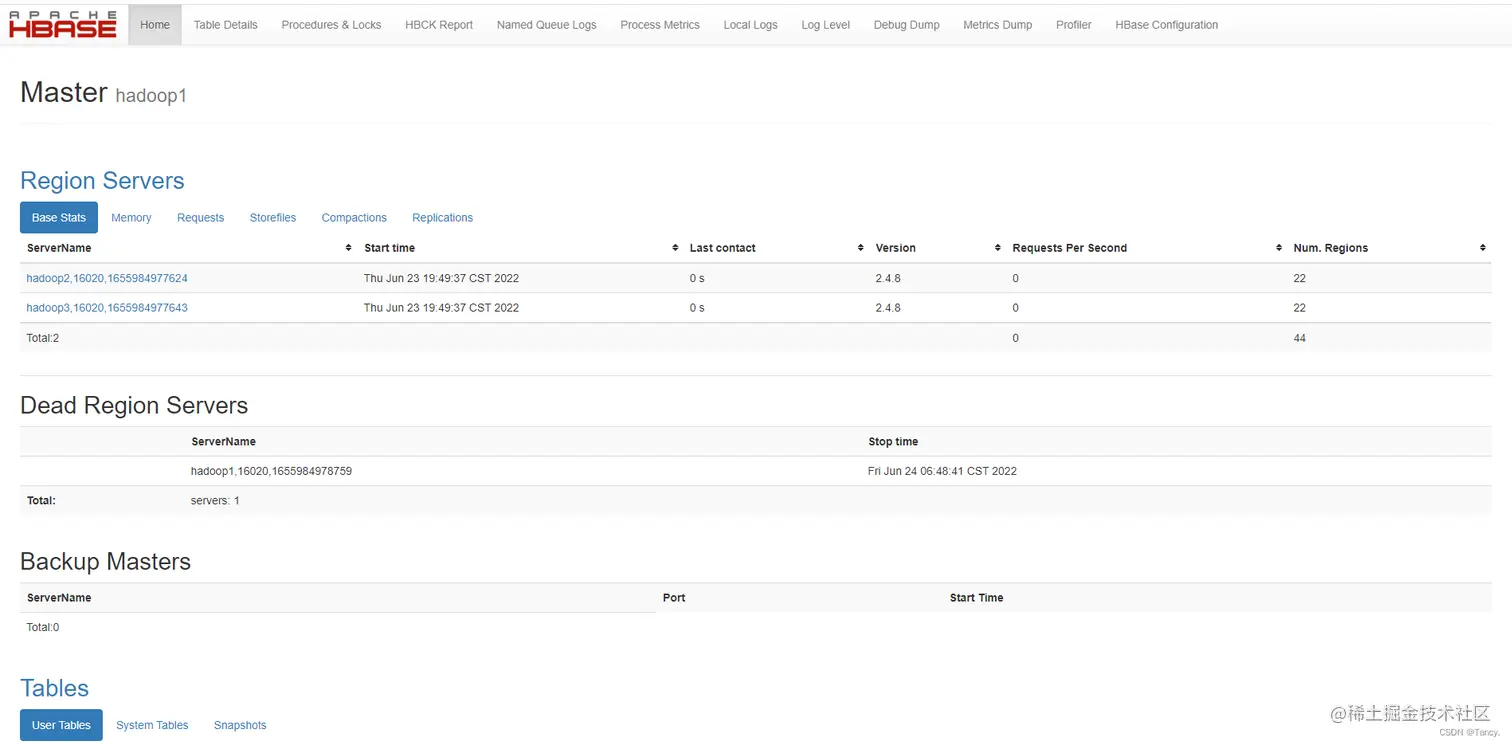Click the Last contact column header
Viewport: 1512px width, 745px height.
point(722,248)
